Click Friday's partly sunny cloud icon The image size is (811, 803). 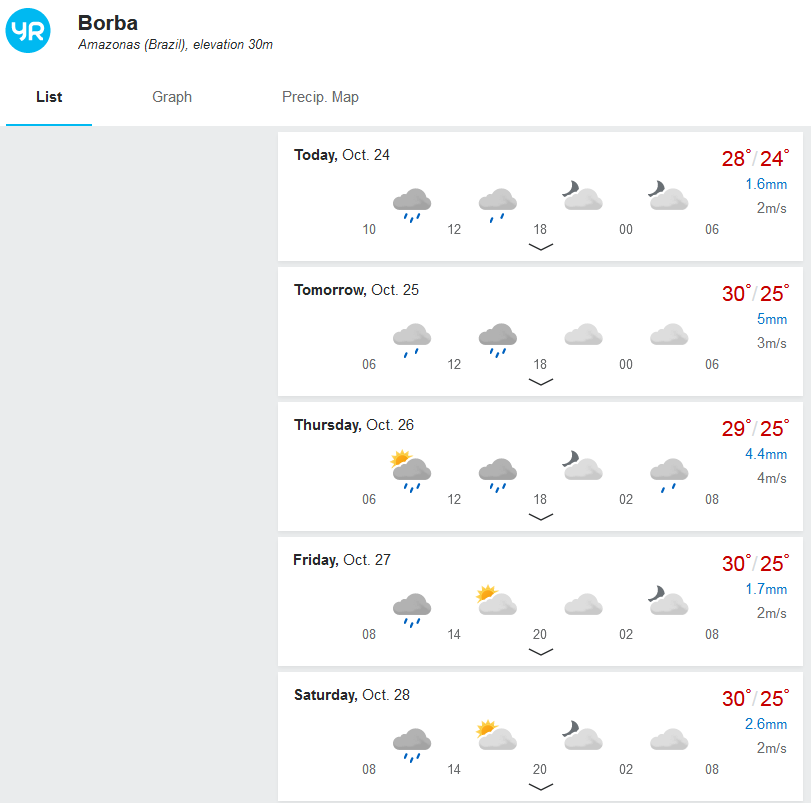[496, 601]
